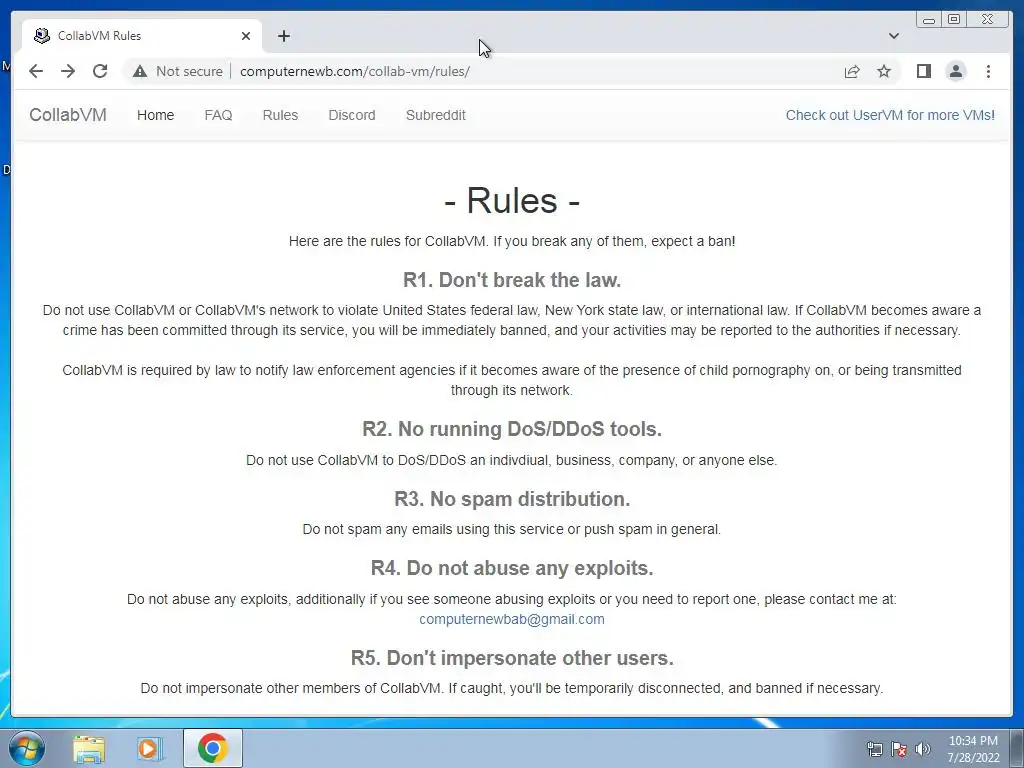Open the Chrome side panel
Screen dimensions: 1024x768
point(923,71)
